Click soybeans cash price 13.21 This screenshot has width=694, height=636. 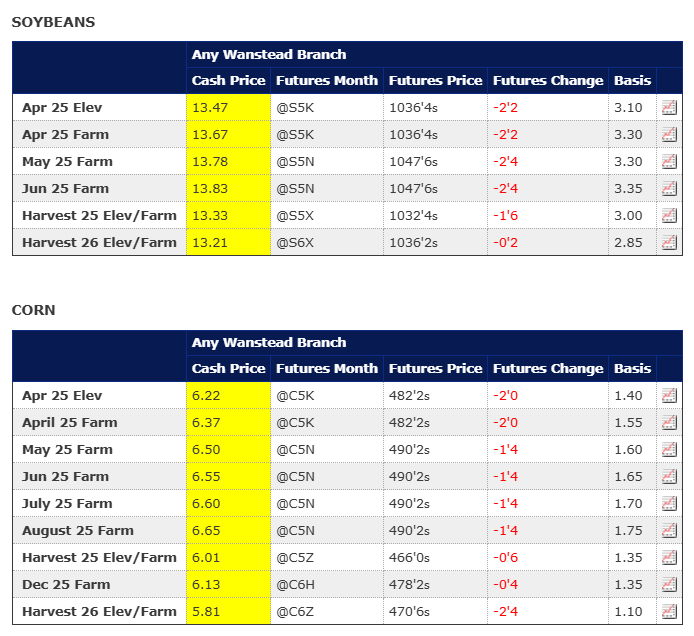(x=210, y=243)
